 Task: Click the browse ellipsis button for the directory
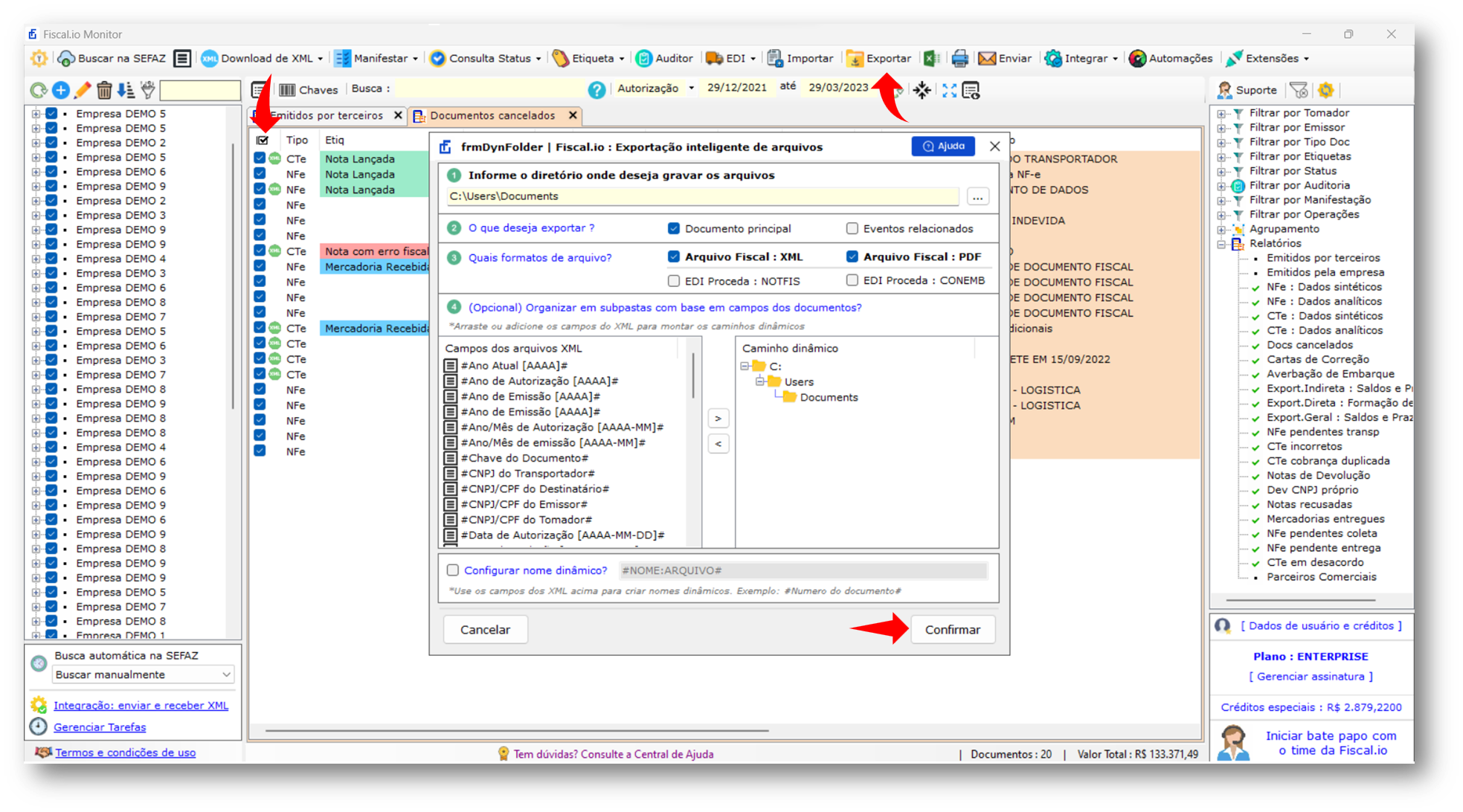tap(977, 196)
